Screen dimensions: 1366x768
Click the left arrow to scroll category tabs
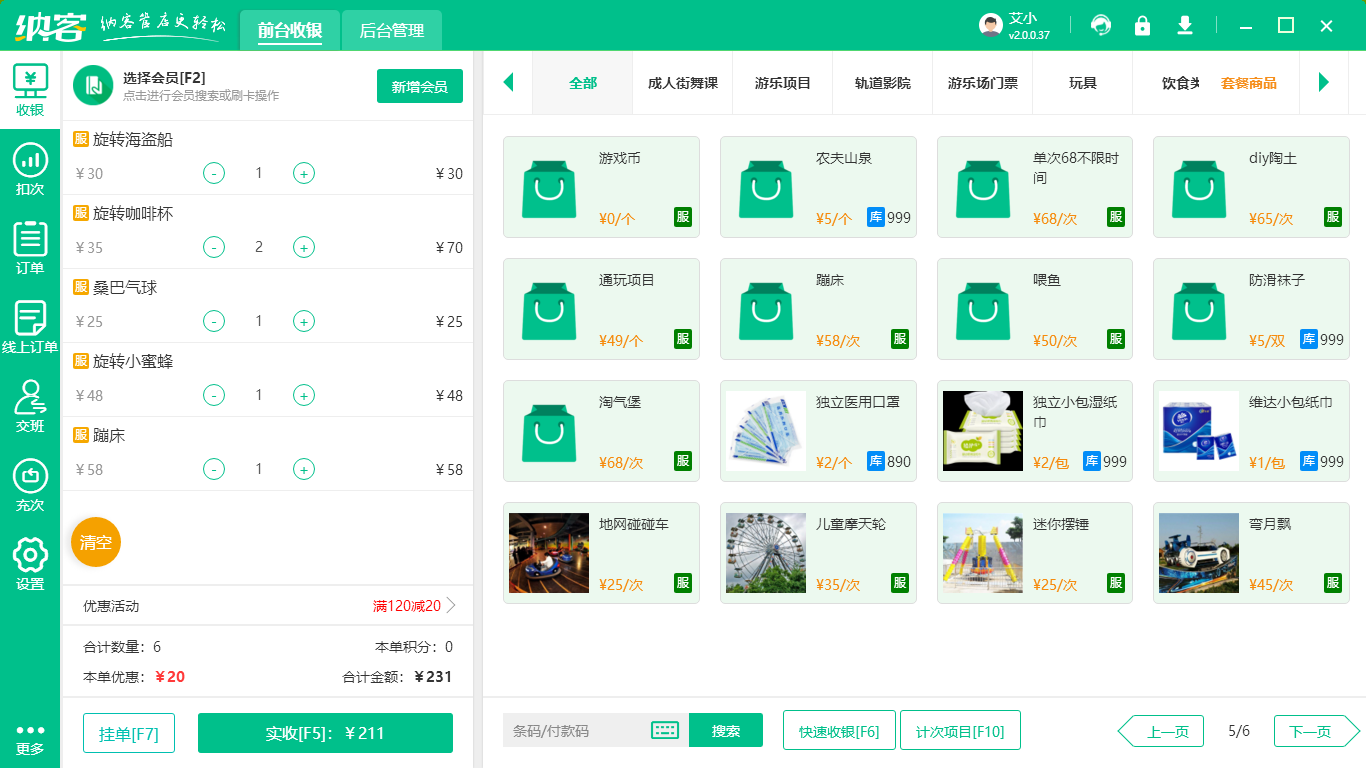[508, 83]
